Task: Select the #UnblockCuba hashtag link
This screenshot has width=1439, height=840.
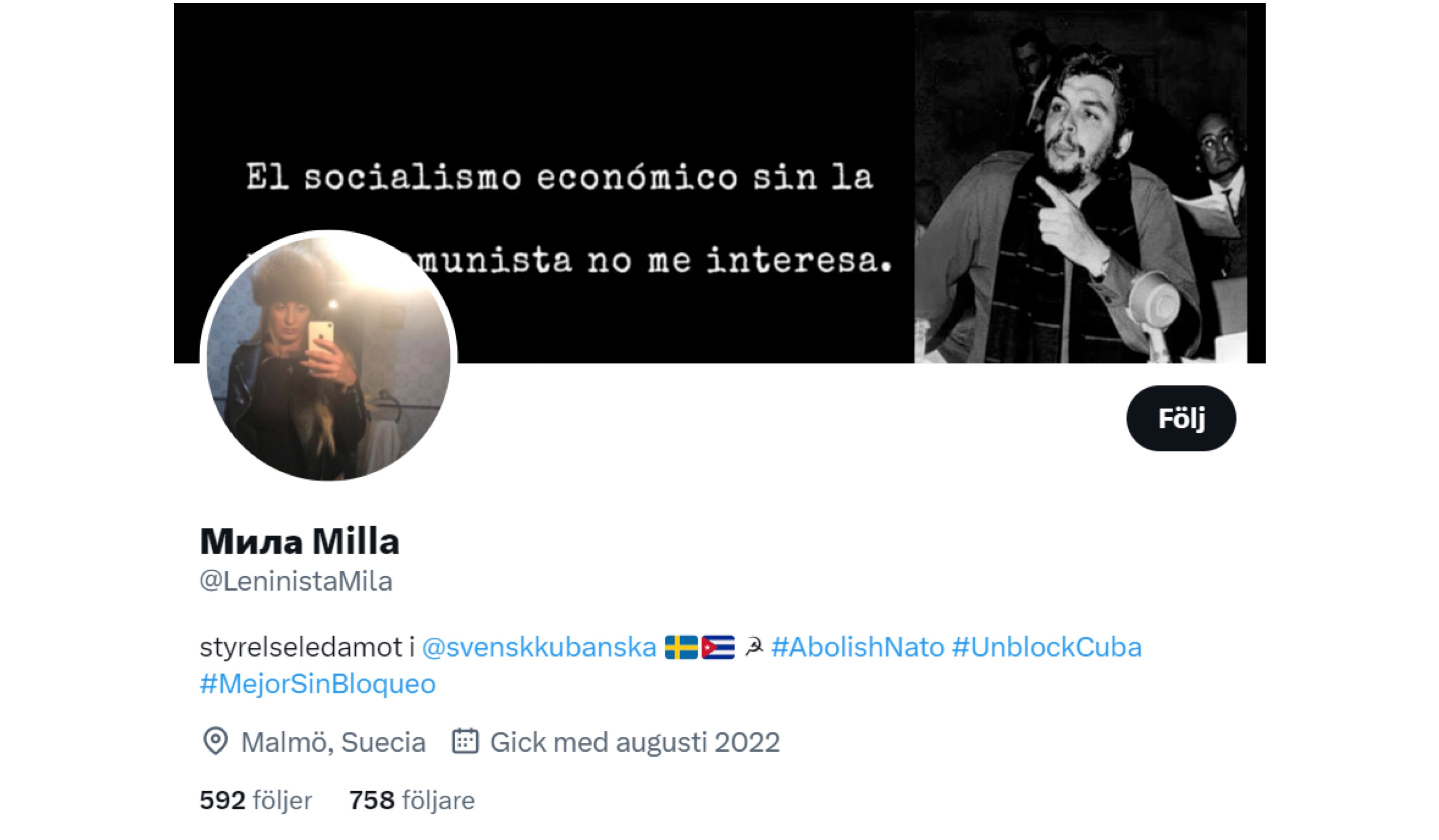Action: pos(1047,647)
